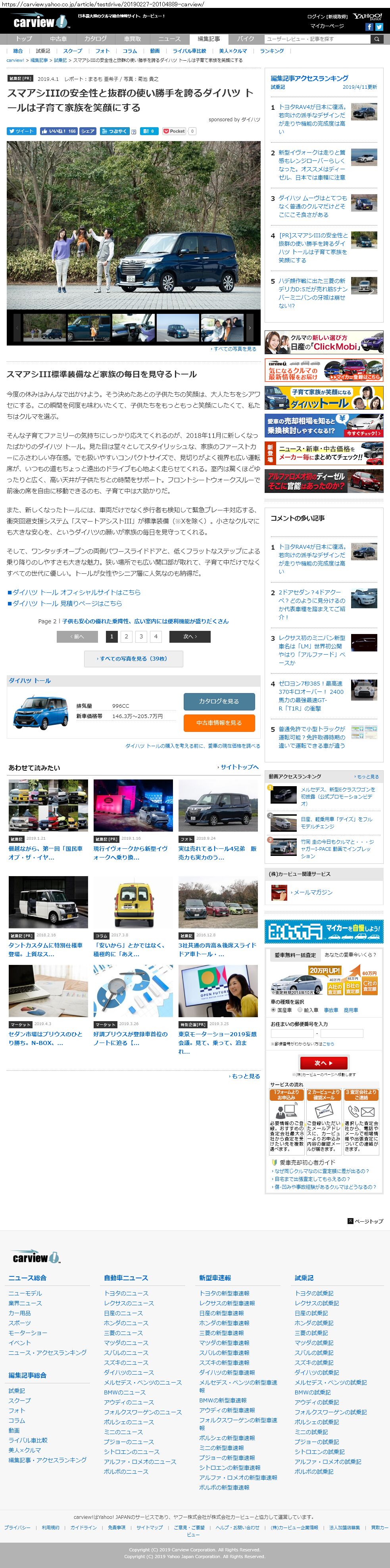Screen dimensions: 390x1568
Task: Share article with the ツイート button
Action: [21, 131]
